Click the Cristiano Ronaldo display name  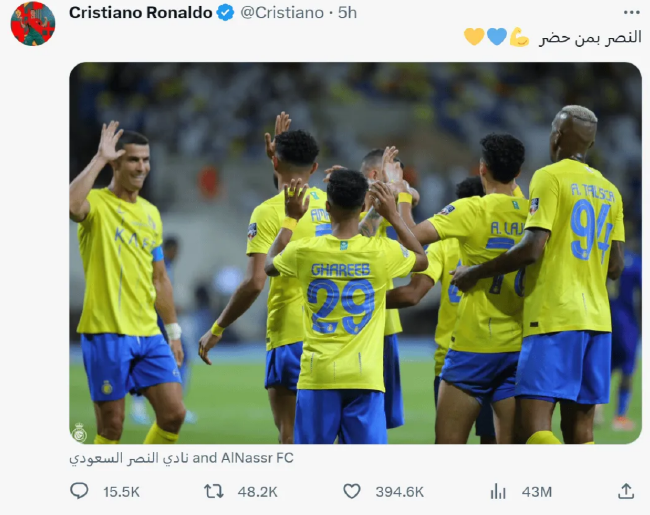pyautogui.click(x=141, y=13)
